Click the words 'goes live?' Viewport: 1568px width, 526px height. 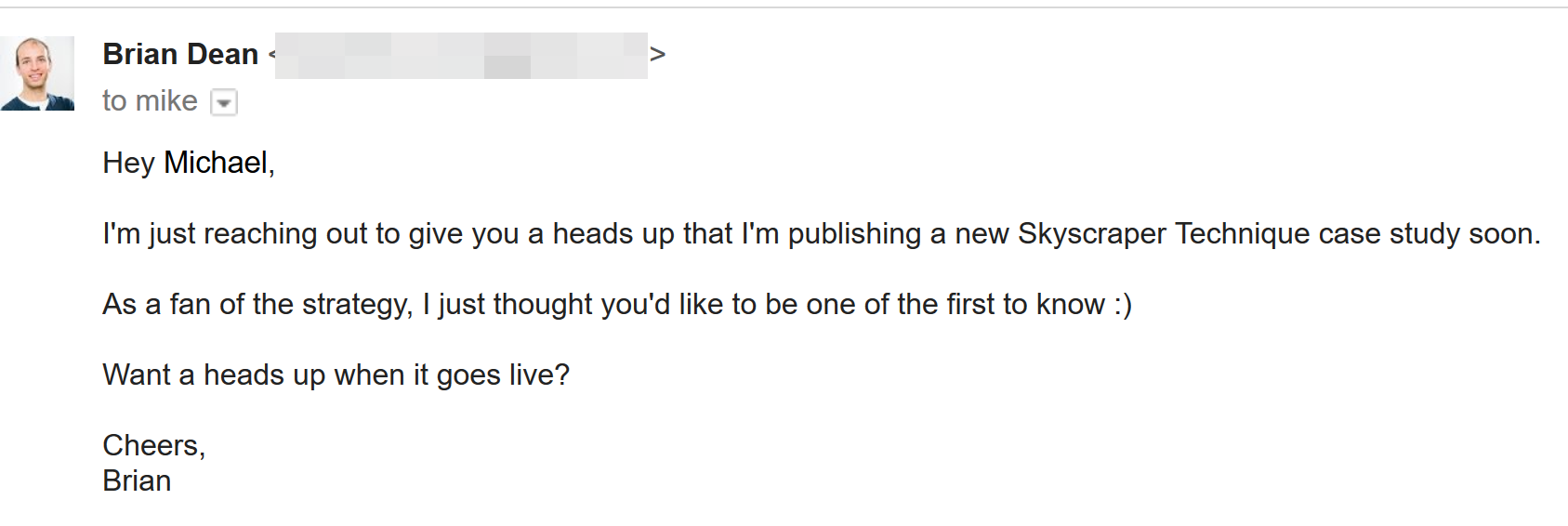(x=503, y=375)
